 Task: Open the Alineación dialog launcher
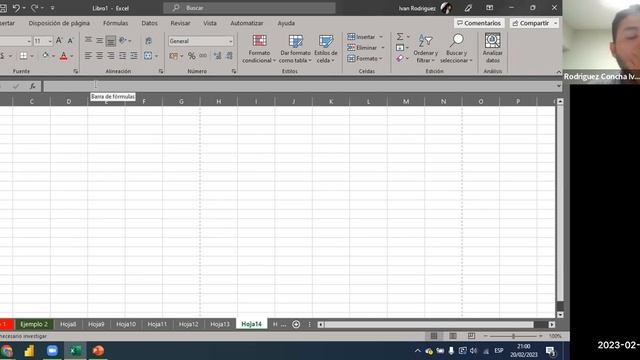coord(161,71)
